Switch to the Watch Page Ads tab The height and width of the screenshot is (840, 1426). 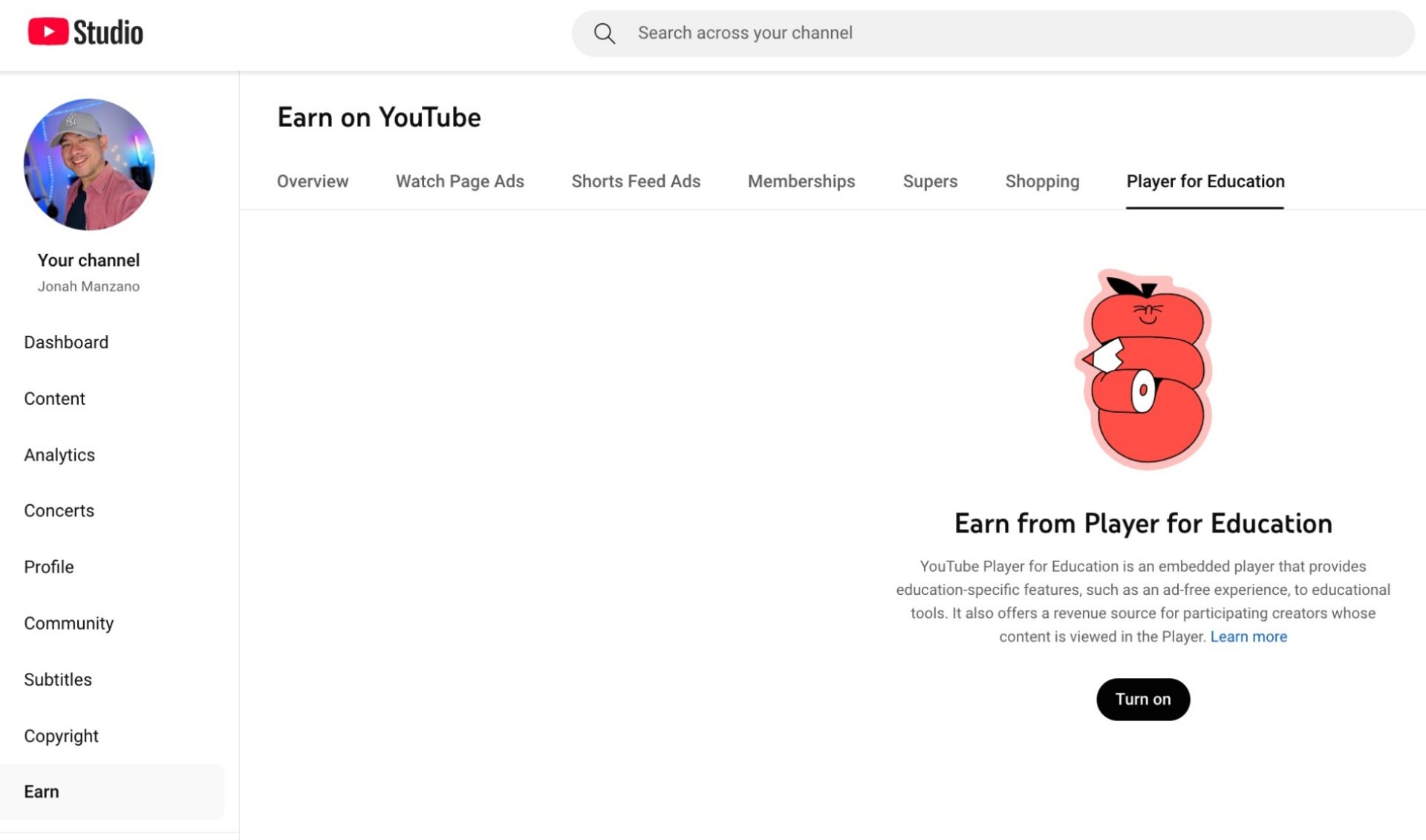(x=459, y=181)
